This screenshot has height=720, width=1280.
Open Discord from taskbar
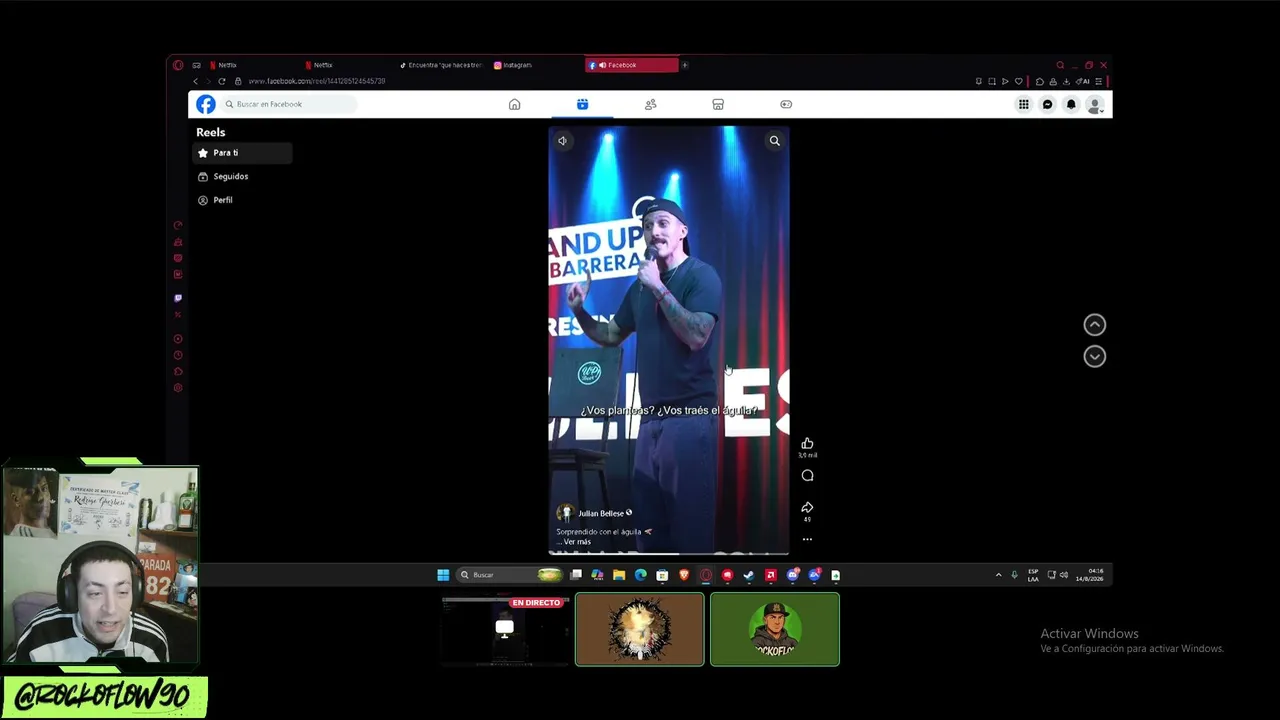792,575
